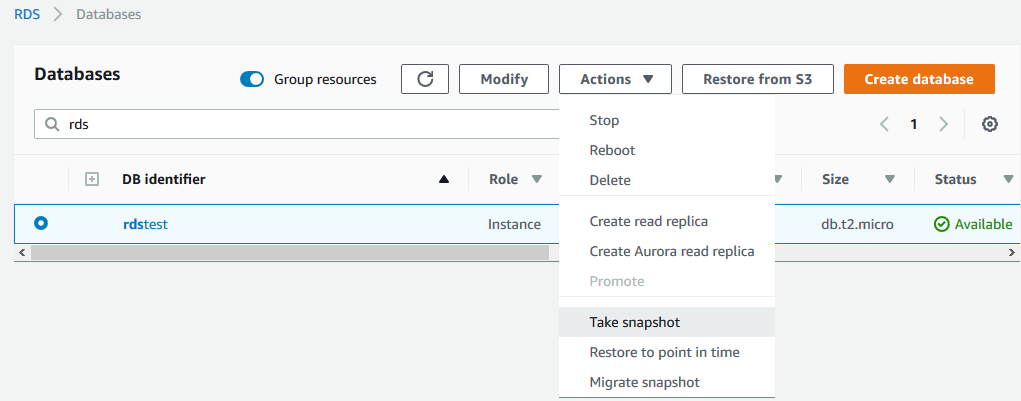Go to the next results page arrow
Viewport: 1021px width, 401px height.
pyautogui.click(x=943, y=124)
